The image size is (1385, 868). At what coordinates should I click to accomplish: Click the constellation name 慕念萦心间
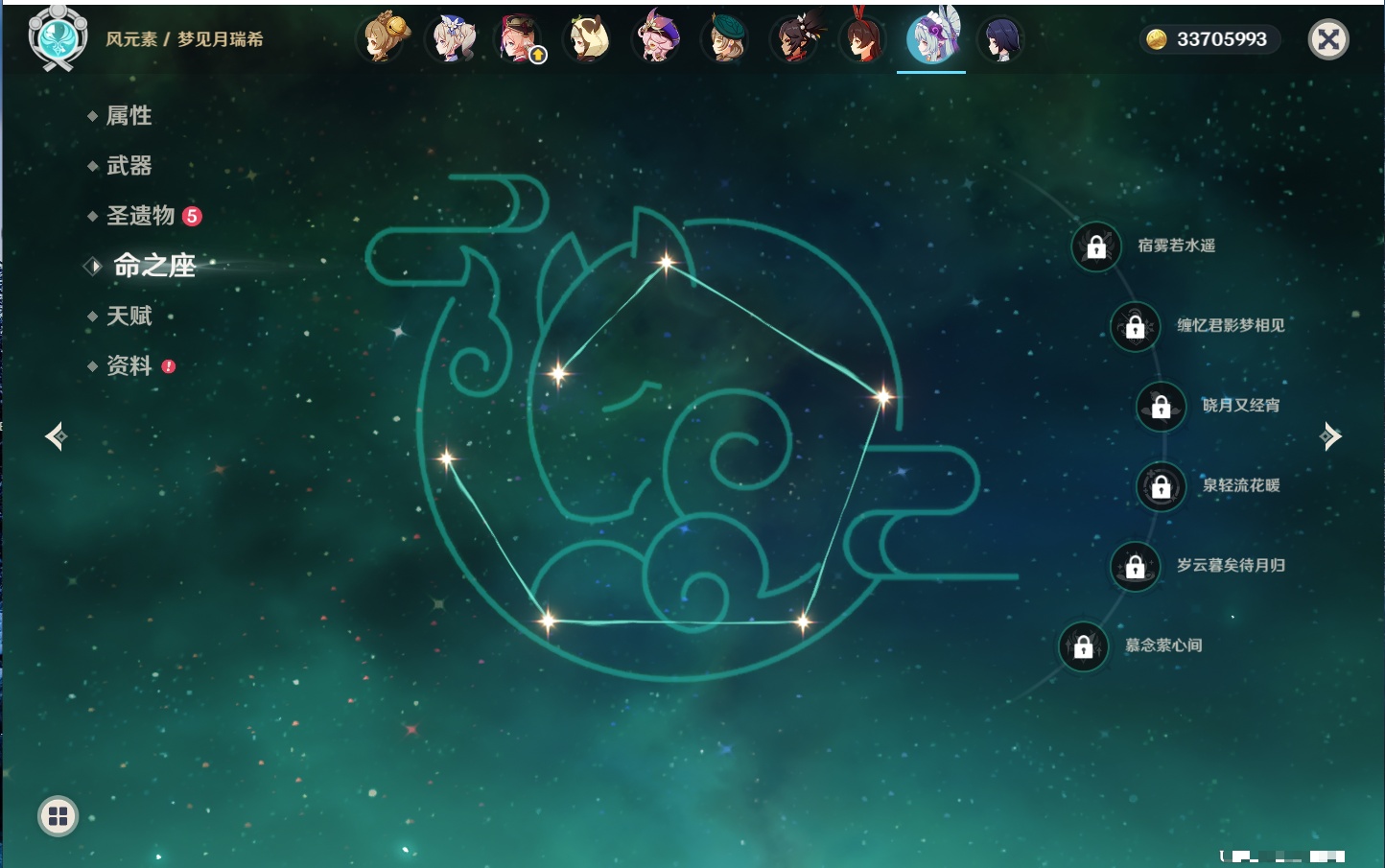[1163, 645]
